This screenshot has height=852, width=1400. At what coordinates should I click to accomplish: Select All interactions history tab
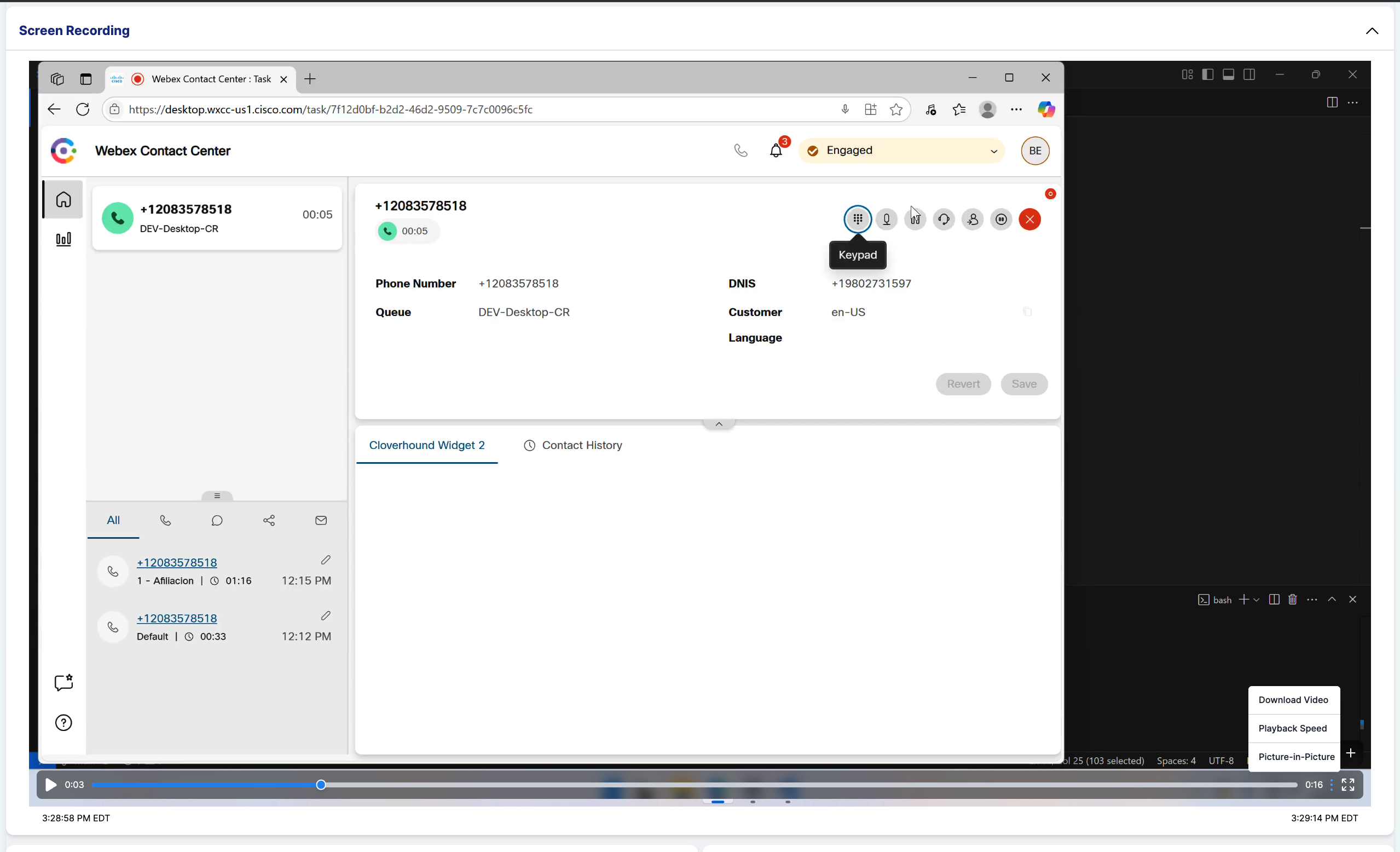(113, 520)
